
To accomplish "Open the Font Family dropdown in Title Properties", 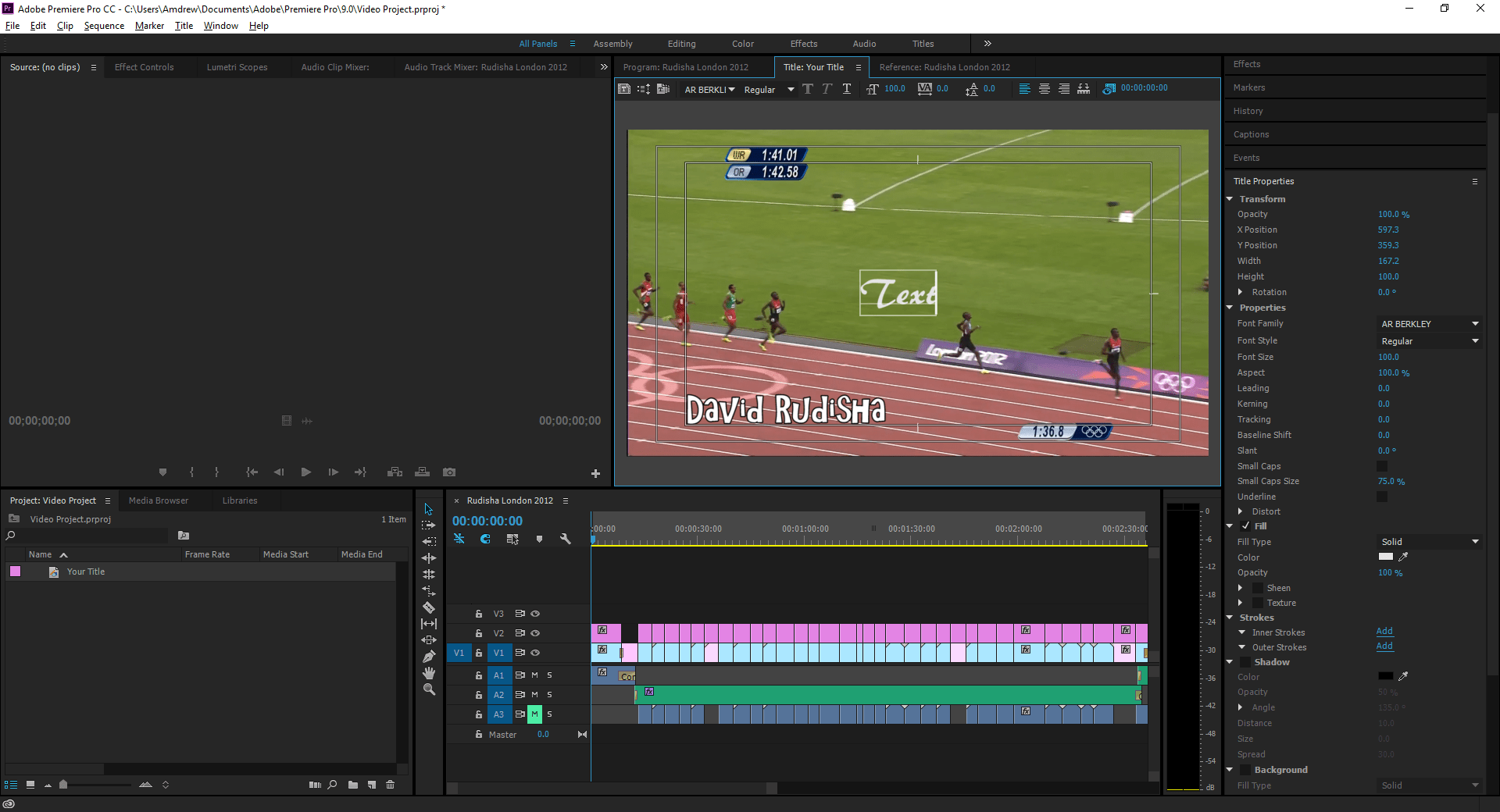I will pyautogui.click(x=1430, y=324).
